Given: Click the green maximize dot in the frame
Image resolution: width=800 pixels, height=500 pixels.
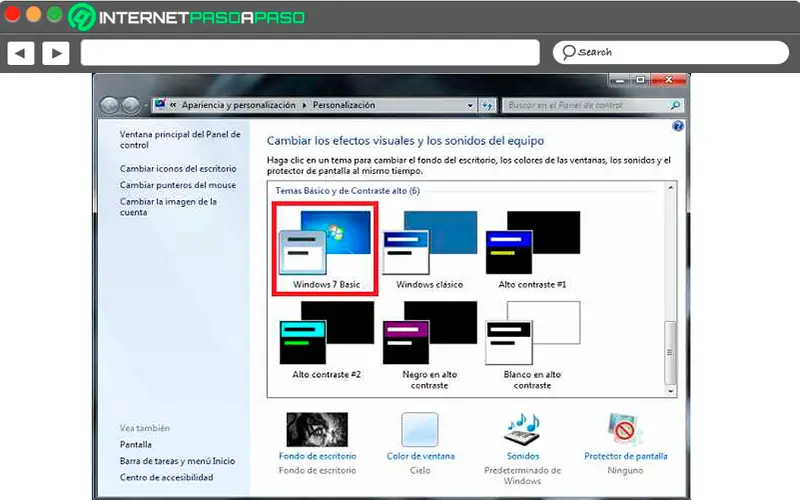Looking at the screenshot, I should pos(55,14).
